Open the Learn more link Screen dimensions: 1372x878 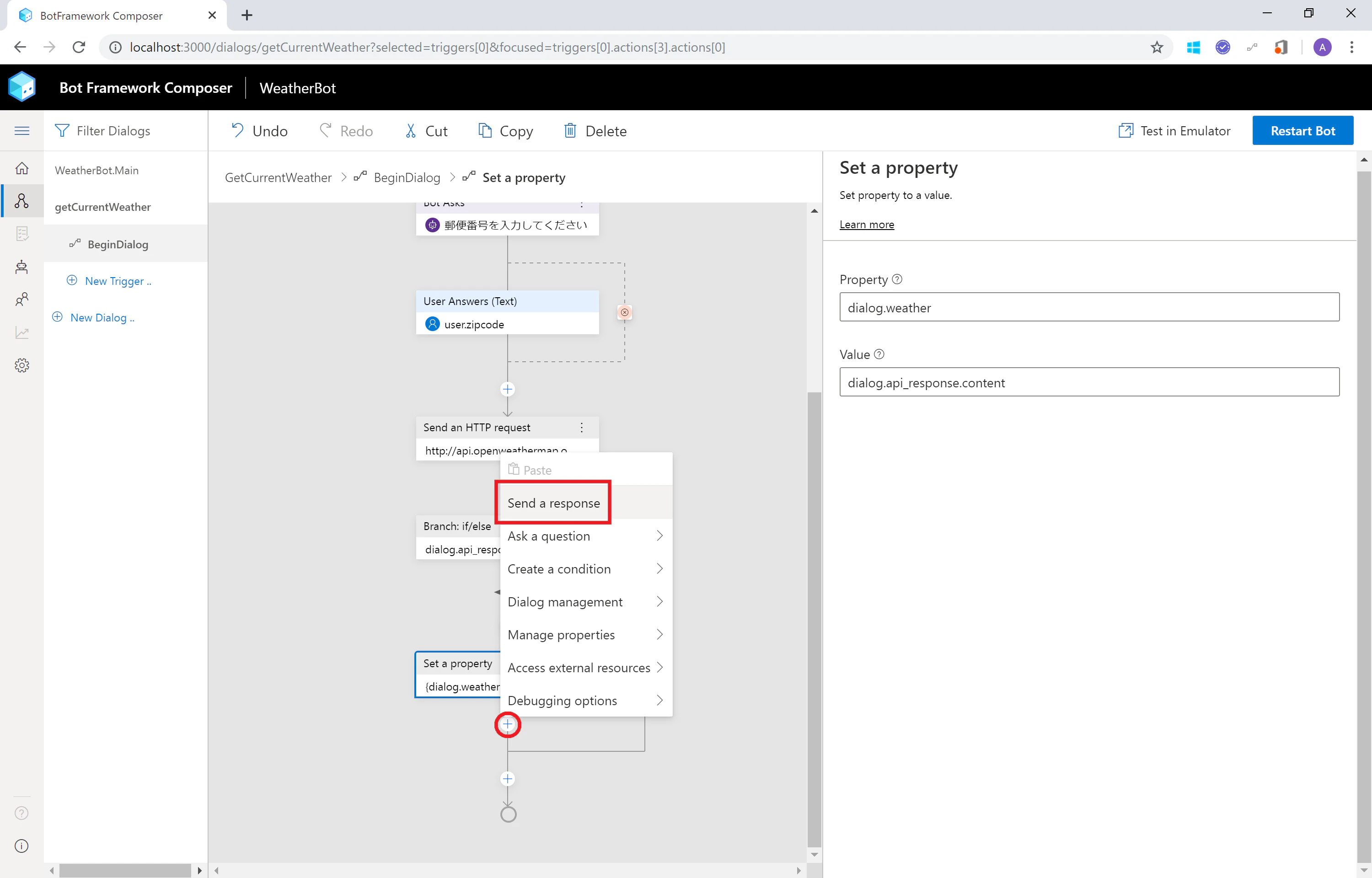866,225
